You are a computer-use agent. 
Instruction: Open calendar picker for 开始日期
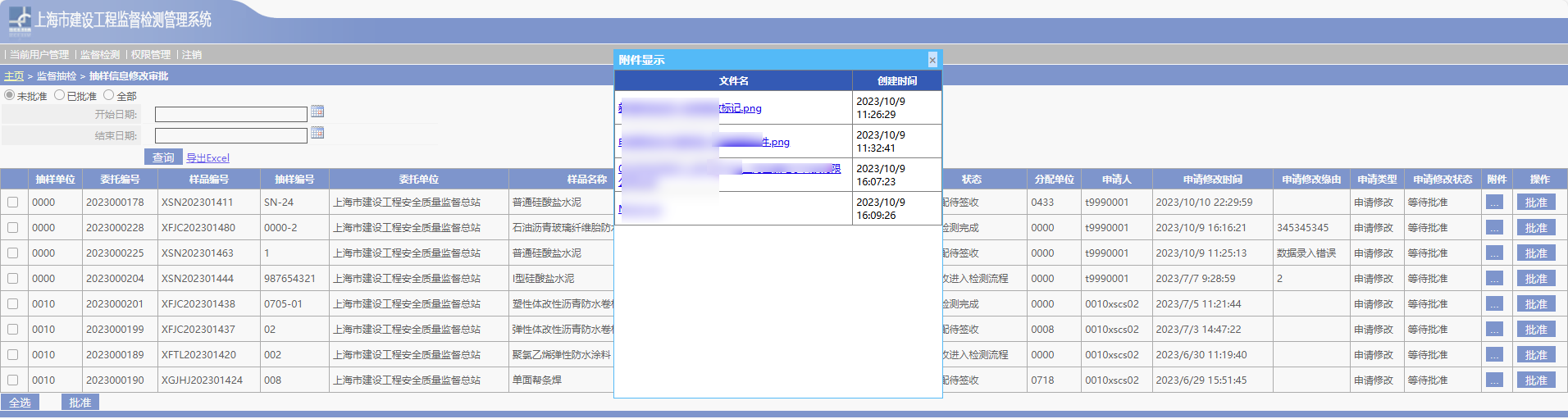coord(317,112)
